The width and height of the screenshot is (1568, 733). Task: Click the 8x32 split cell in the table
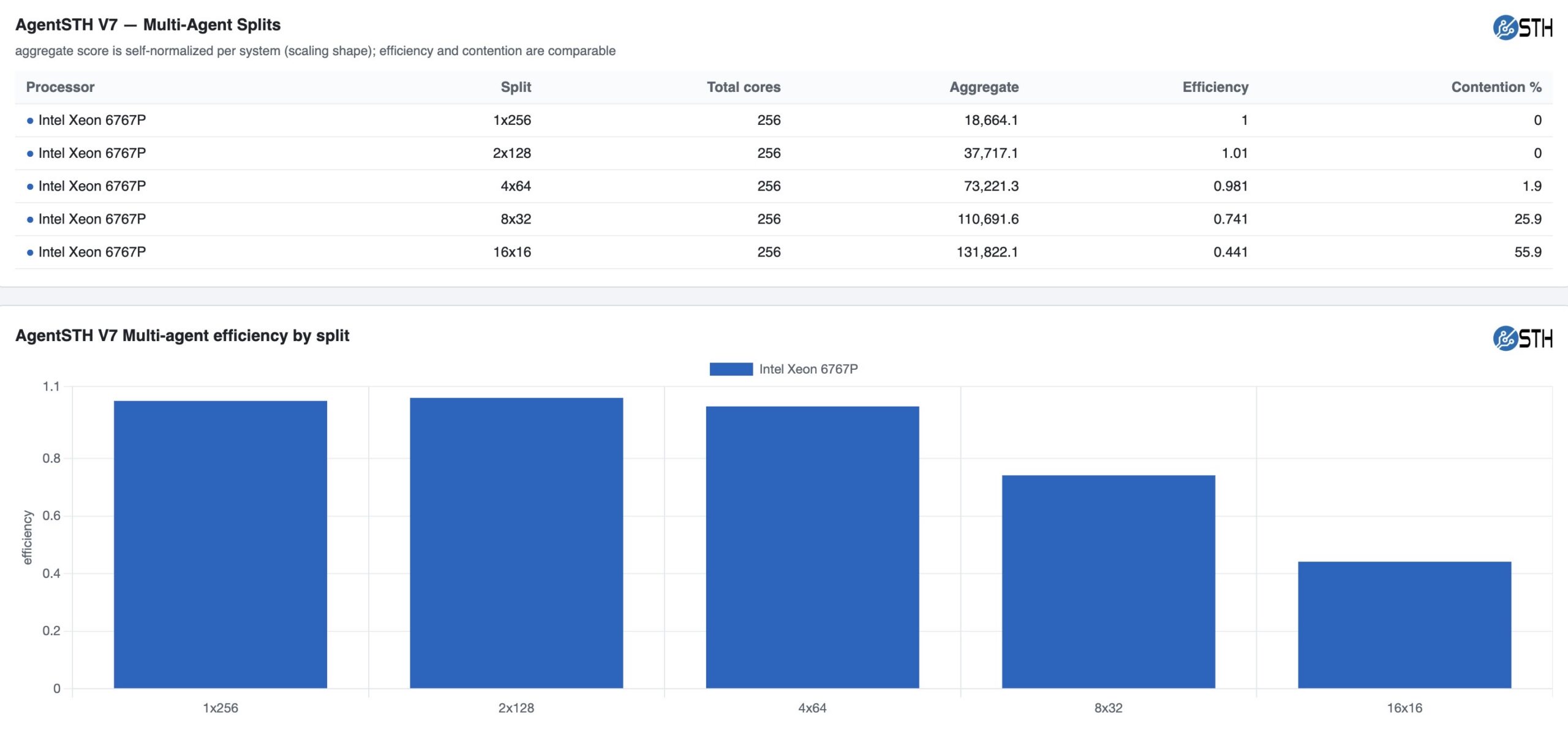tap(516, 219)
